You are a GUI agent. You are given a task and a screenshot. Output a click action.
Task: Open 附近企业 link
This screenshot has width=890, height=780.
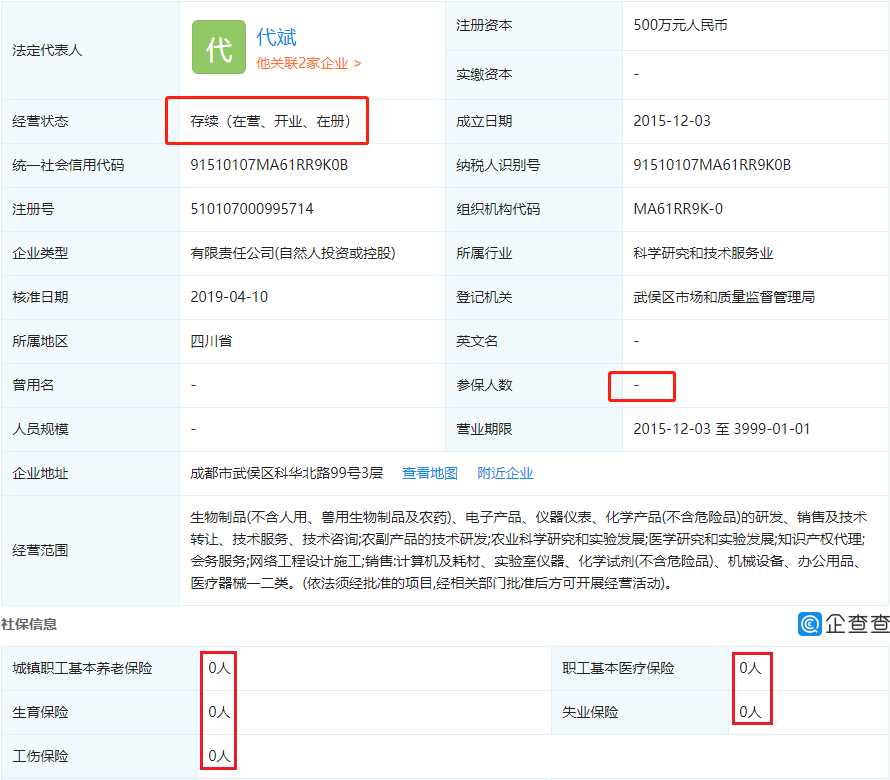pyautogui.click(x=505, y=473)
